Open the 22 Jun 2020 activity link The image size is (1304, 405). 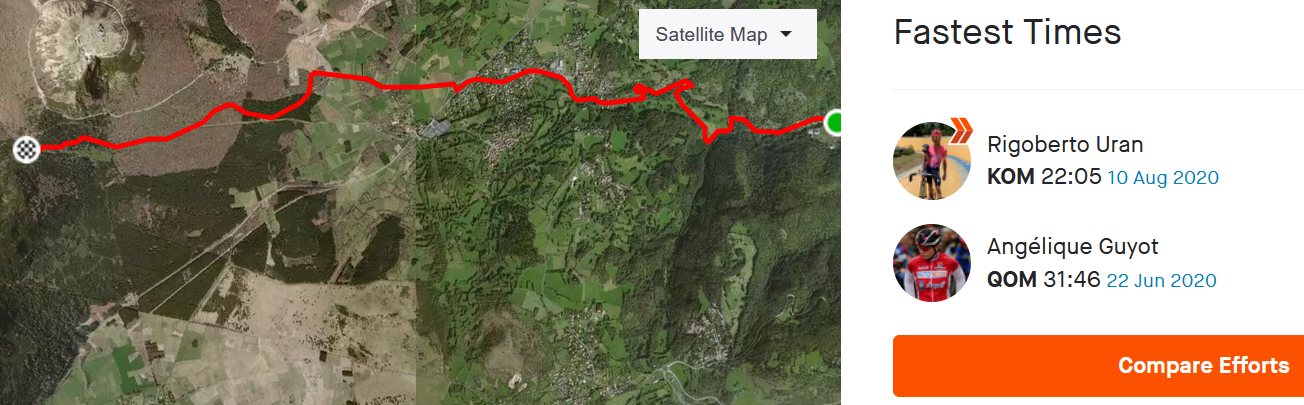click(1161, 281)
